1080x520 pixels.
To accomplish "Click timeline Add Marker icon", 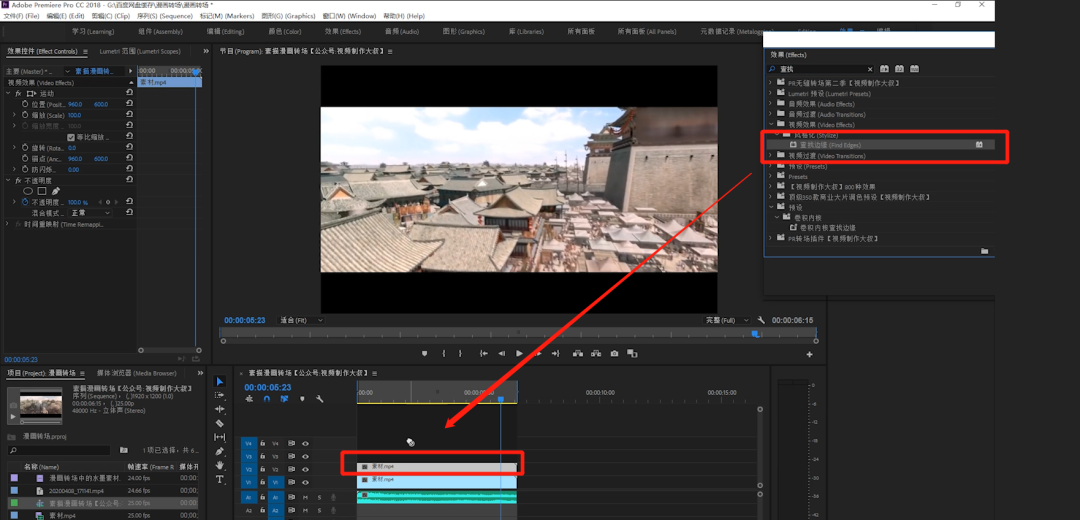I will pos(302,399).
